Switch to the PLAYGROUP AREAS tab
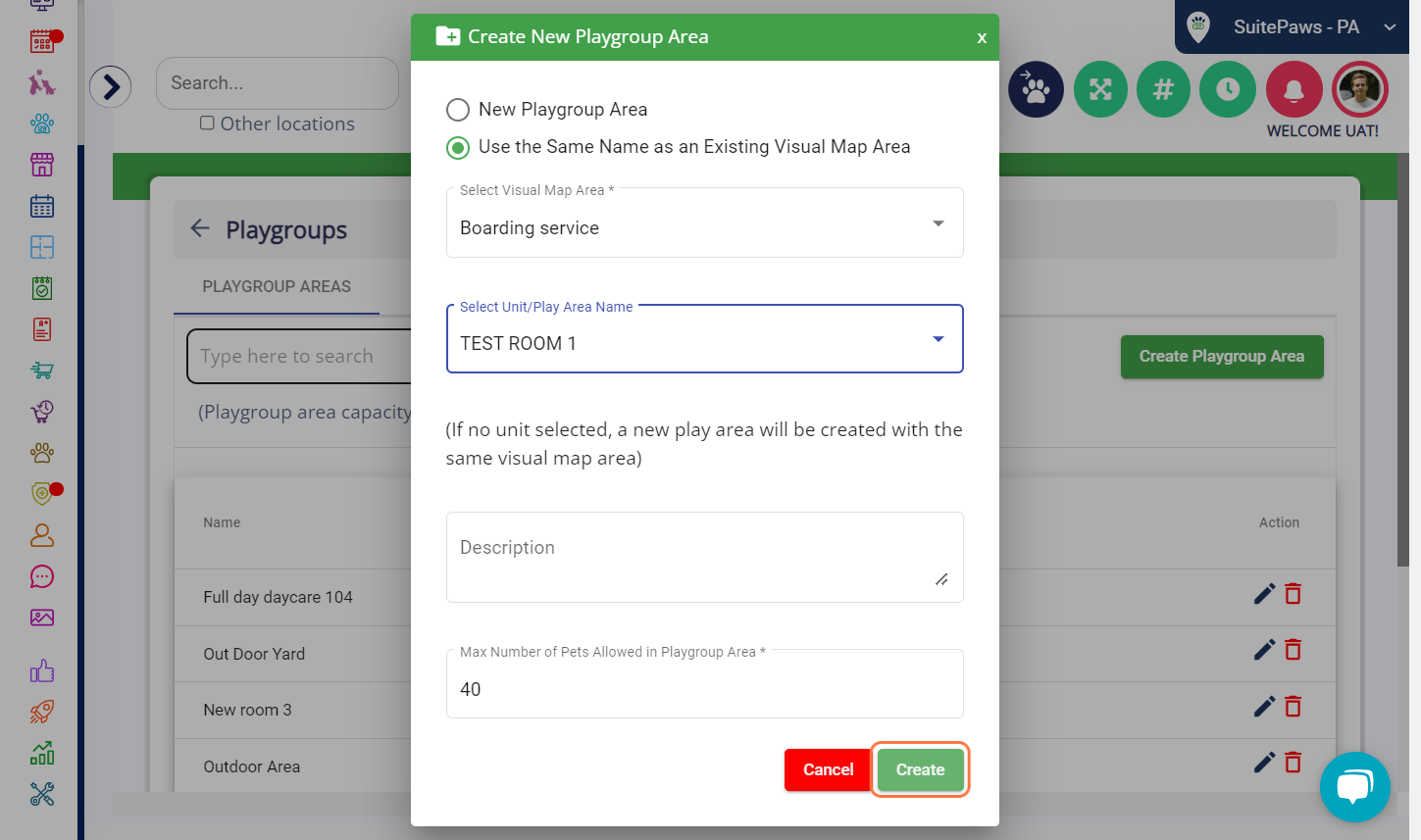The height and width of the screenshot is (840, 1421). coord(277,286)
